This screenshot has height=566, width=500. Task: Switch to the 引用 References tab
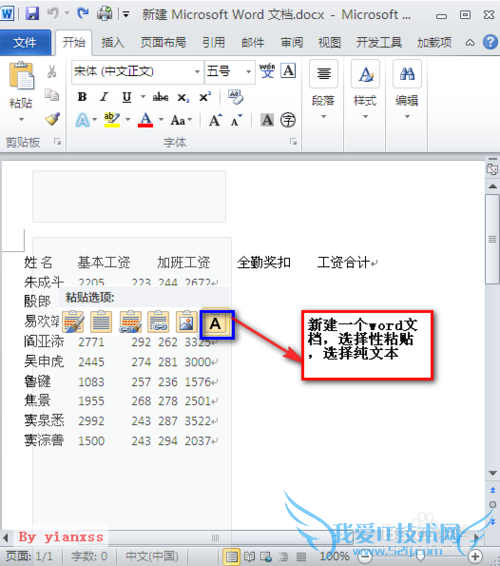[213, 43]
